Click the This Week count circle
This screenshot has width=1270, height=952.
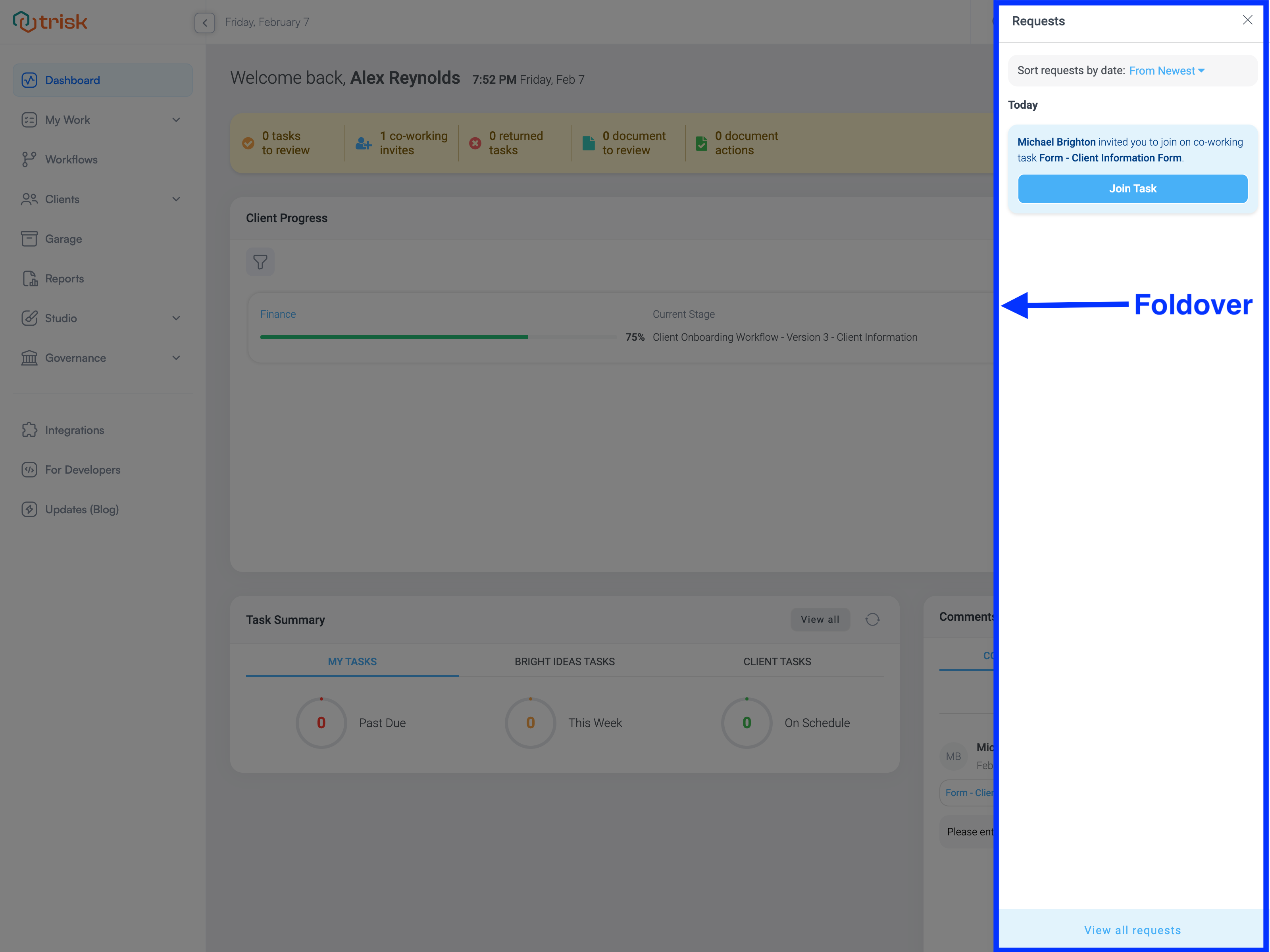click(530, 722)
